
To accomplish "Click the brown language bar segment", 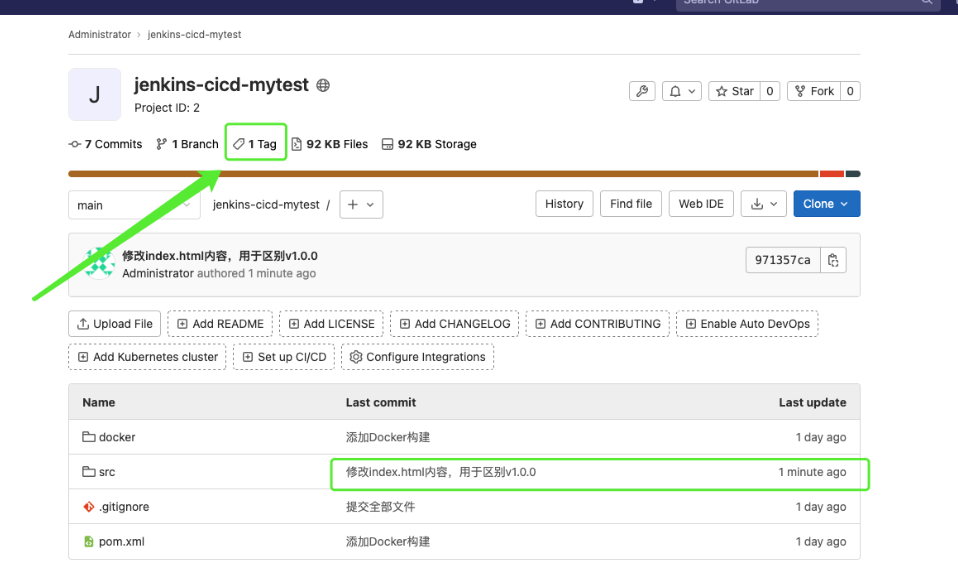I will click(x=444, y=174).
